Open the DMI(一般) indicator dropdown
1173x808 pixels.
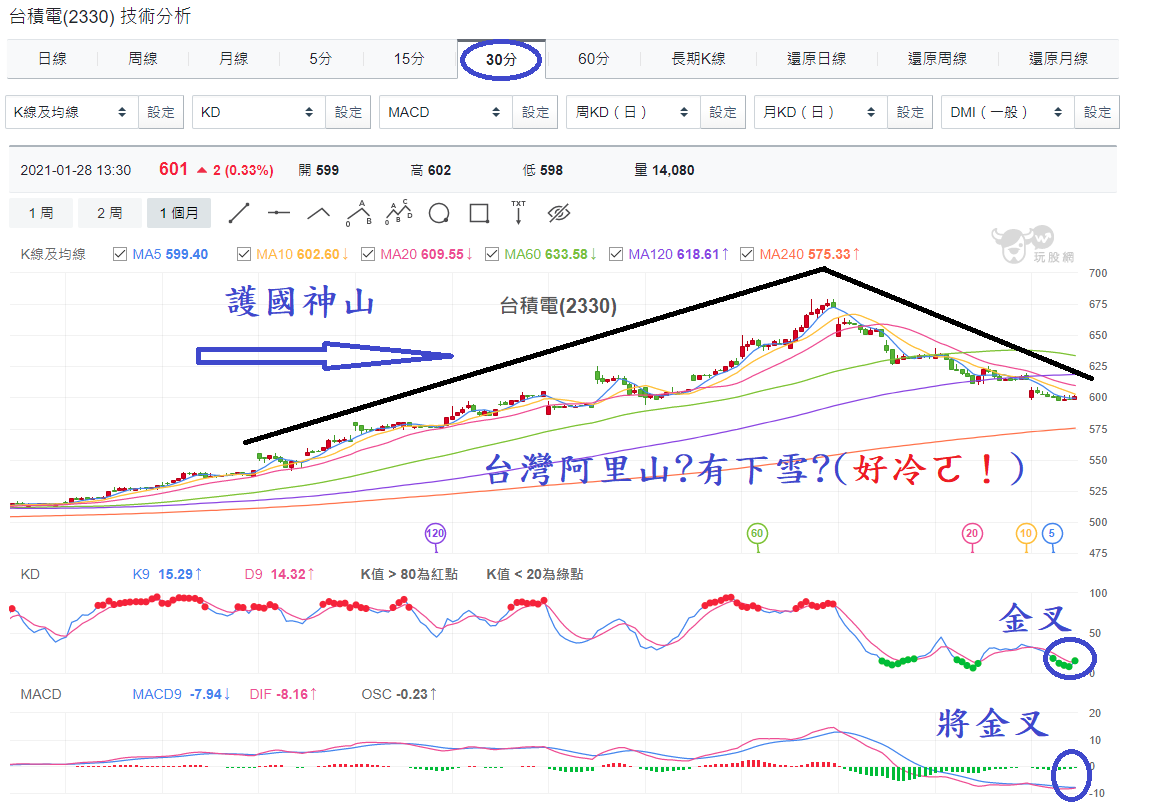[1008, 112]
